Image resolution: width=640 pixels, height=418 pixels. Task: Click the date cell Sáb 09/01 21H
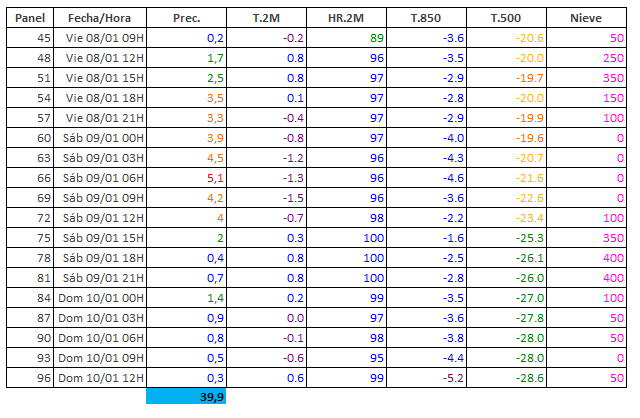point(100,278)
